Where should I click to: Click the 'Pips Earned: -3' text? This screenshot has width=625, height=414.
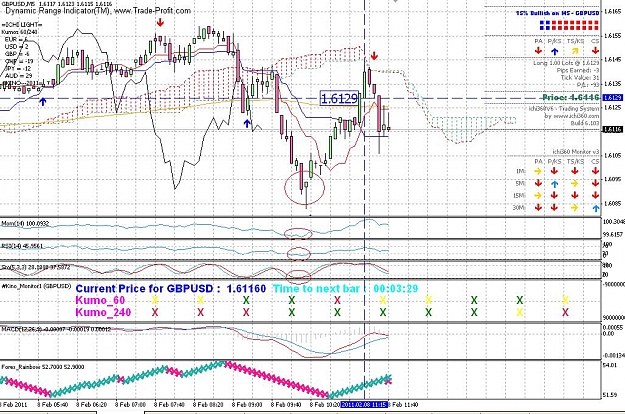578,70
